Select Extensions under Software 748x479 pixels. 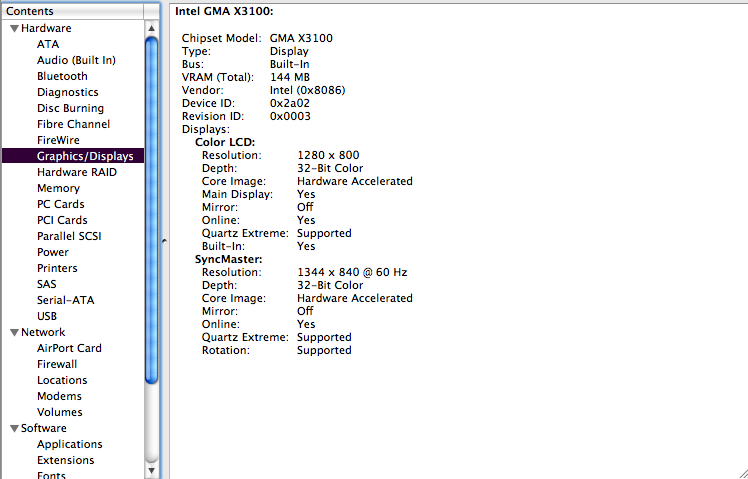pos(66,460)
